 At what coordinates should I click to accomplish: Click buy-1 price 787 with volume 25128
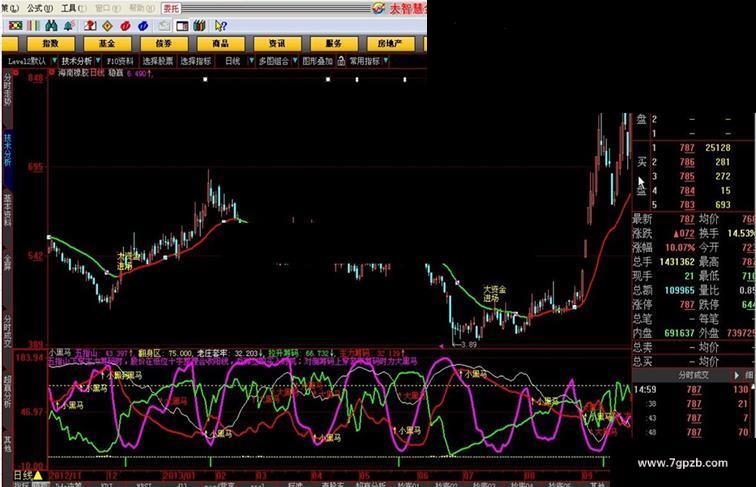pyautogui.click(x=687, y=148)
